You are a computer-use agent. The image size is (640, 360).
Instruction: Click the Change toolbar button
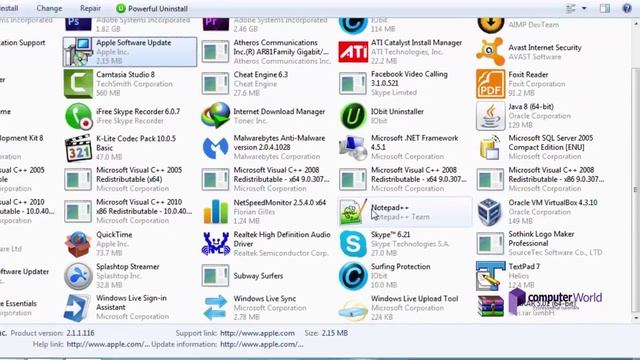pos(49,8)
